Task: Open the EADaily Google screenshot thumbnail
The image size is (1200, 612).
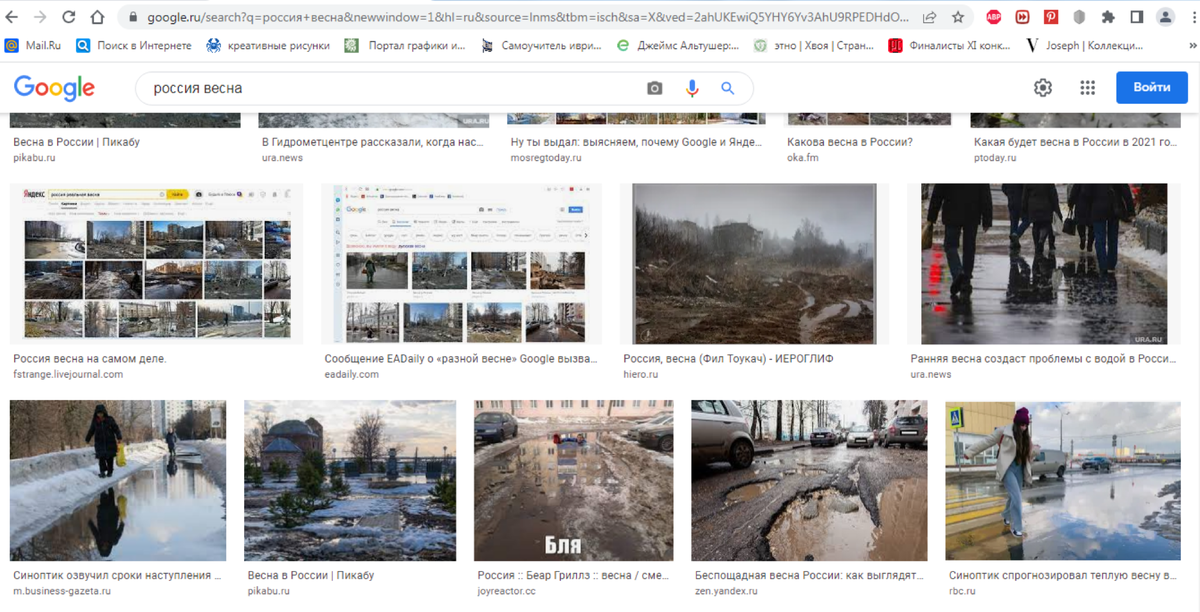Action: click(462, 264)
